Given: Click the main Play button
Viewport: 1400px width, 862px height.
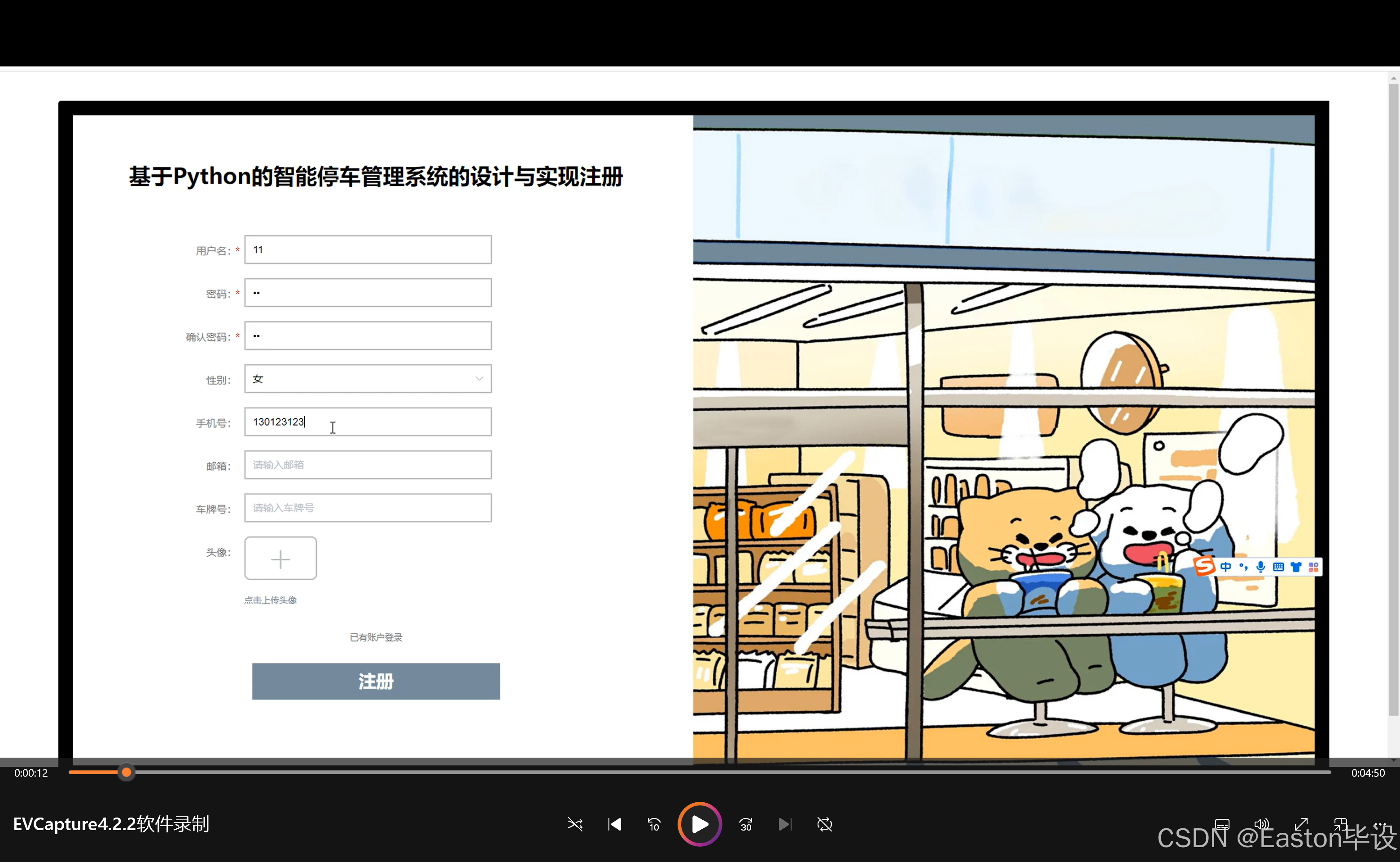Looking at the screenshot, I should pos(700,824).
